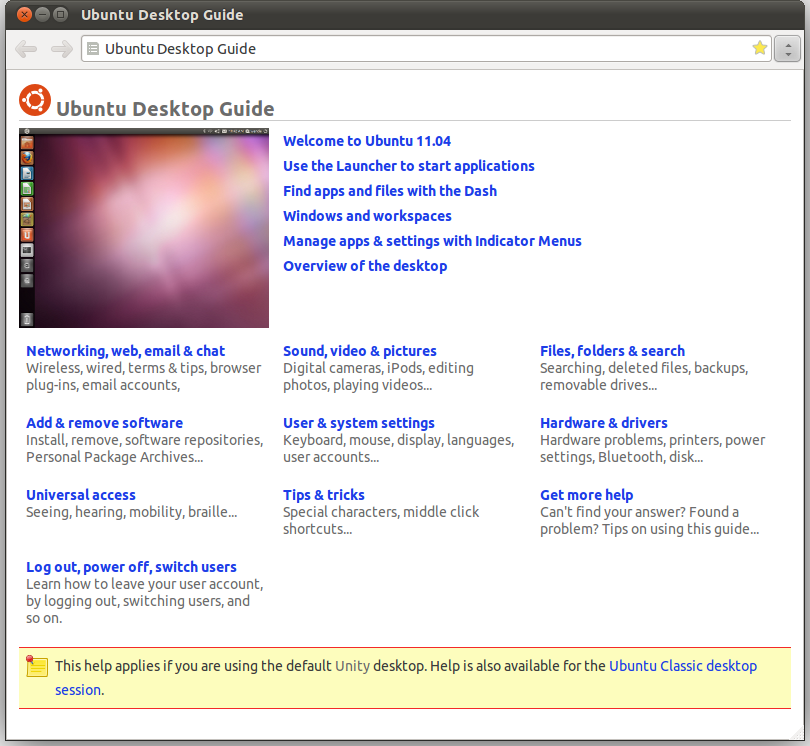Viewport: 810px width, 746px height.
Task: Open the dropdown menu button beside address bar
Action: coord(787,49)
